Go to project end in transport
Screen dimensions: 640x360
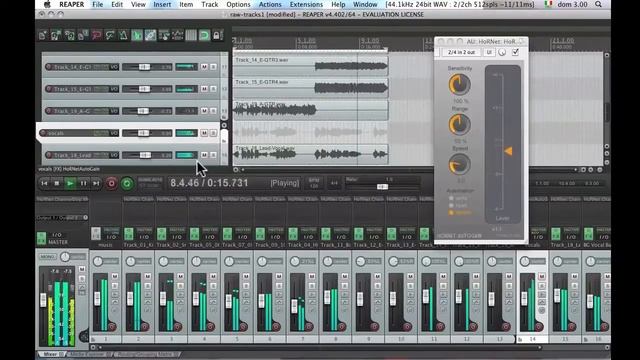(96, 184)
